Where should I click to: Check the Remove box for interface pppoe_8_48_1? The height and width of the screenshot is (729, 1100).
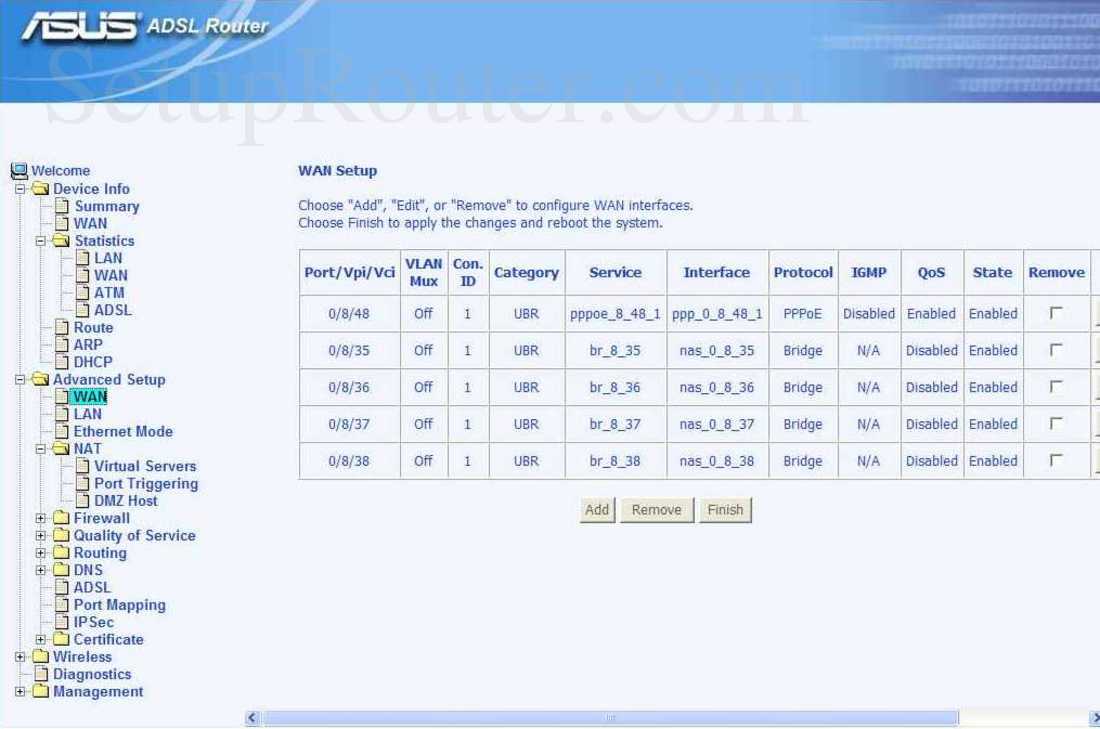(1056, 313)
